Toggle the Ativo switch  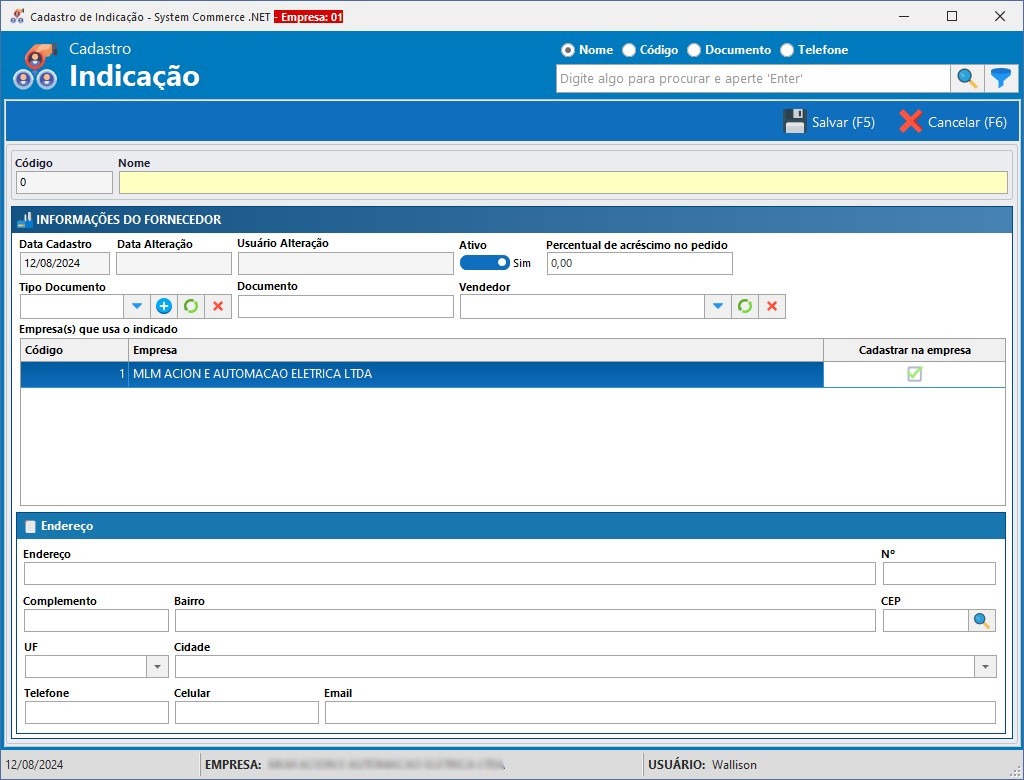485,263
